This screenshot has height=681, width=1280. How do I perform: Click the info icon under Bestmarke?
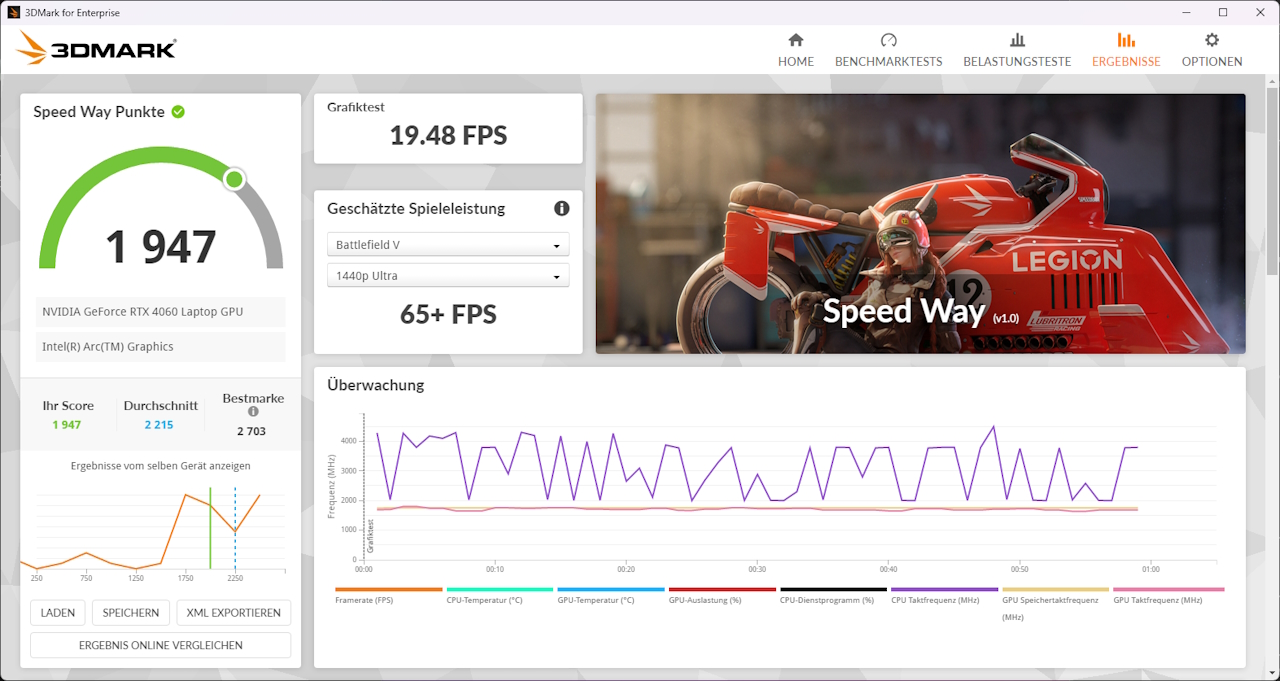(253, 412)
